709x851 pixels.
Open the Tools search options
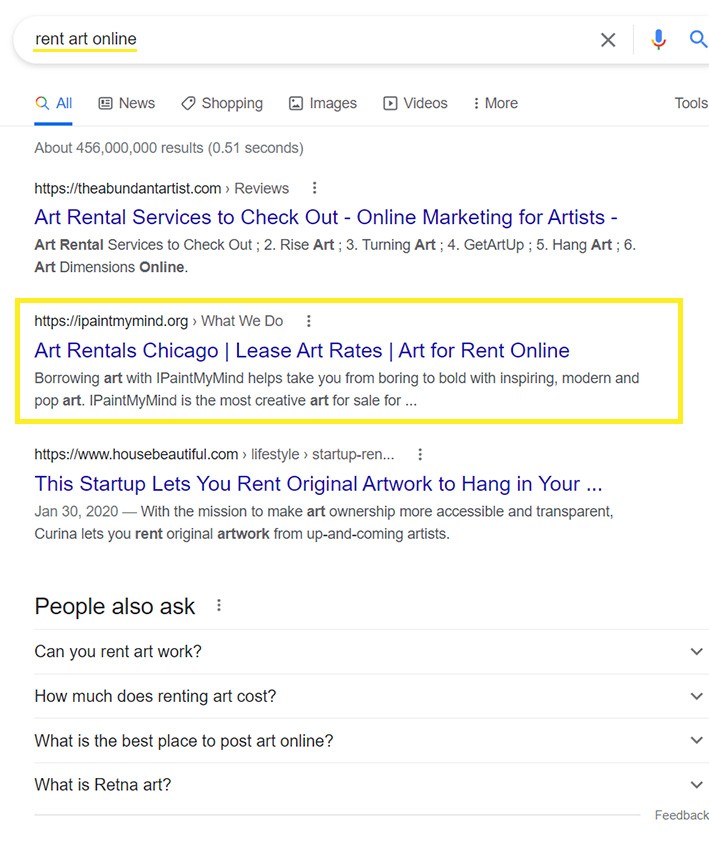(x=690, y=103)
